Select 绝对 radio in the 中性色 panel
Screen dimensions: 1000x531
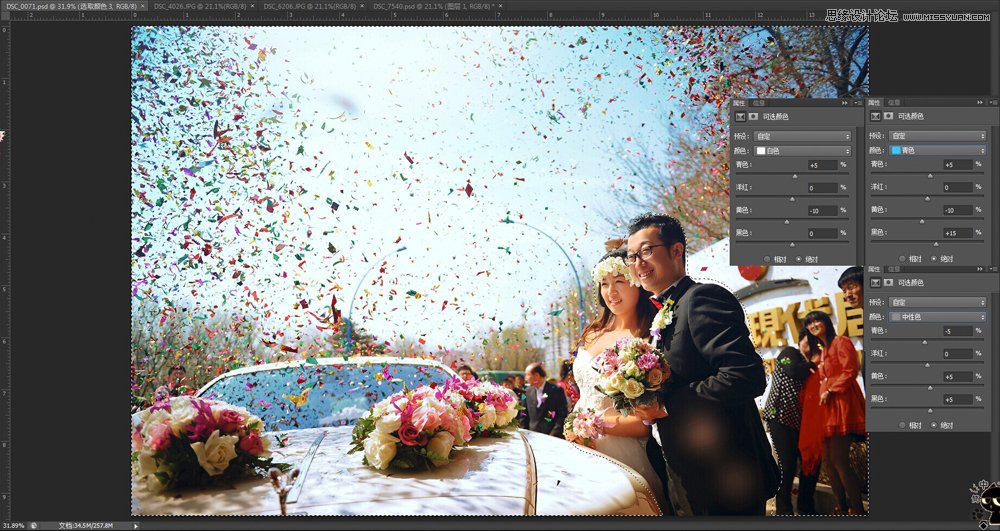[934, 425]
